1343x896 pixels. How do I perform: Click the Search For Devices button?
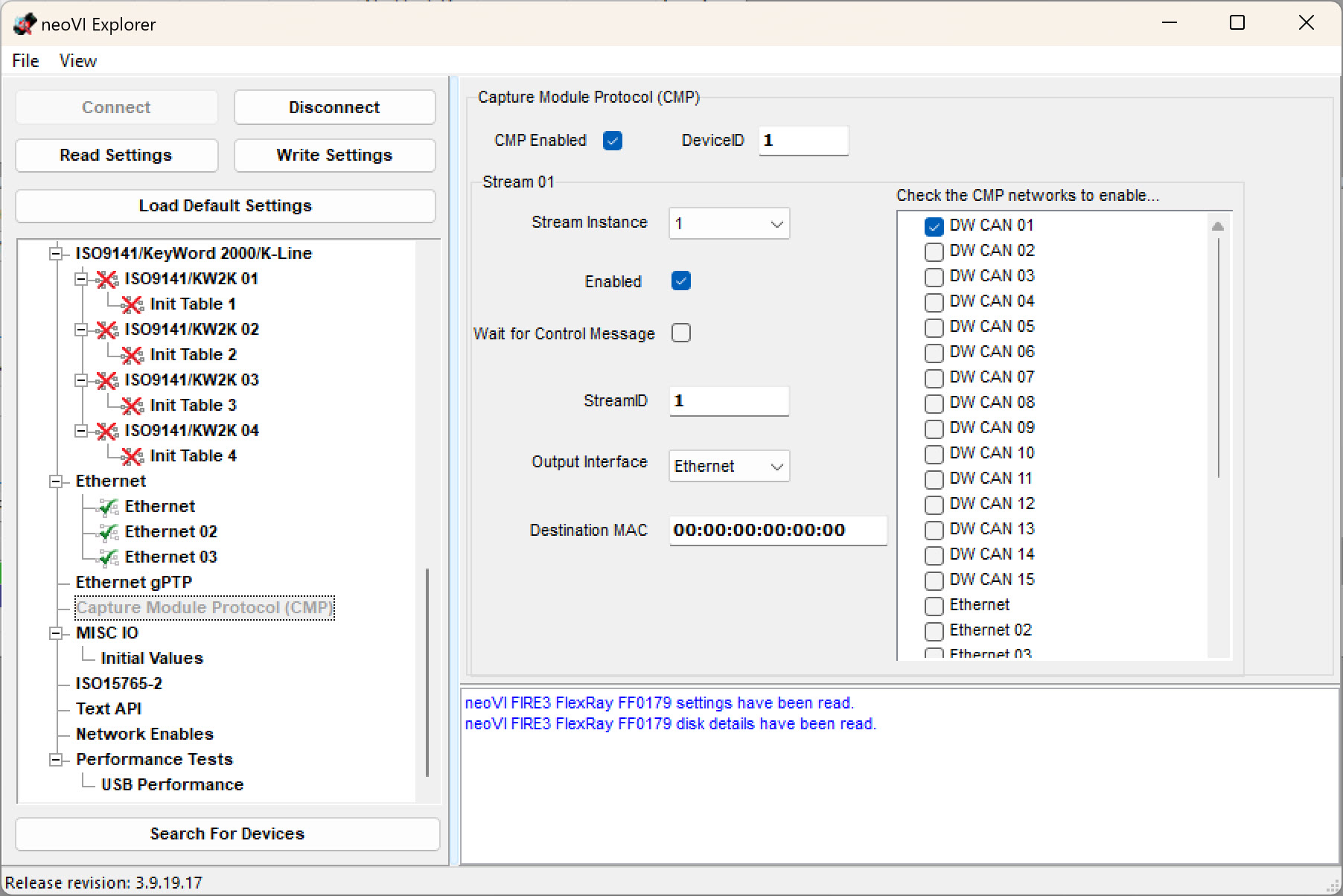[226, 833]
